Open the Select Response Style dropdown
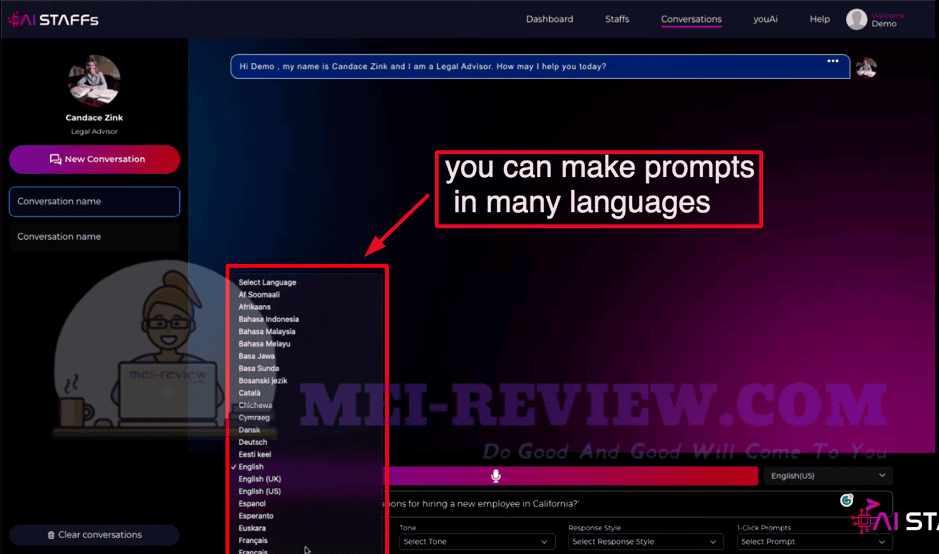 [x=646, y=541]
